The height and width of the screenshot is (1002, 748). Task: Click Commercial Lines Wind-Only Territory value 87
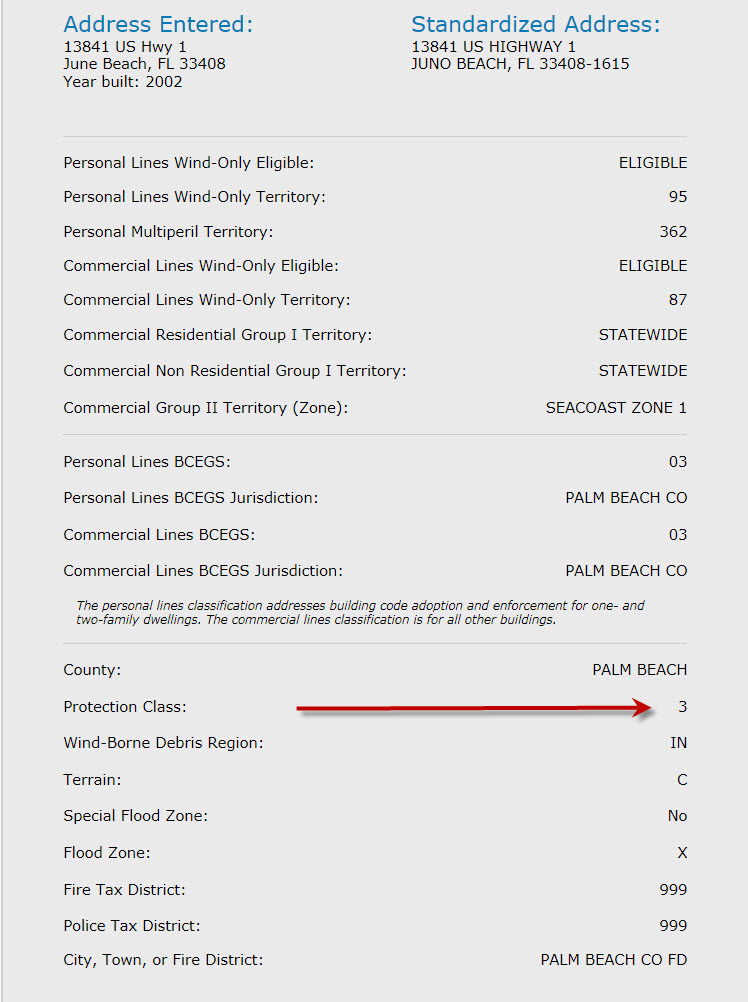678,300
